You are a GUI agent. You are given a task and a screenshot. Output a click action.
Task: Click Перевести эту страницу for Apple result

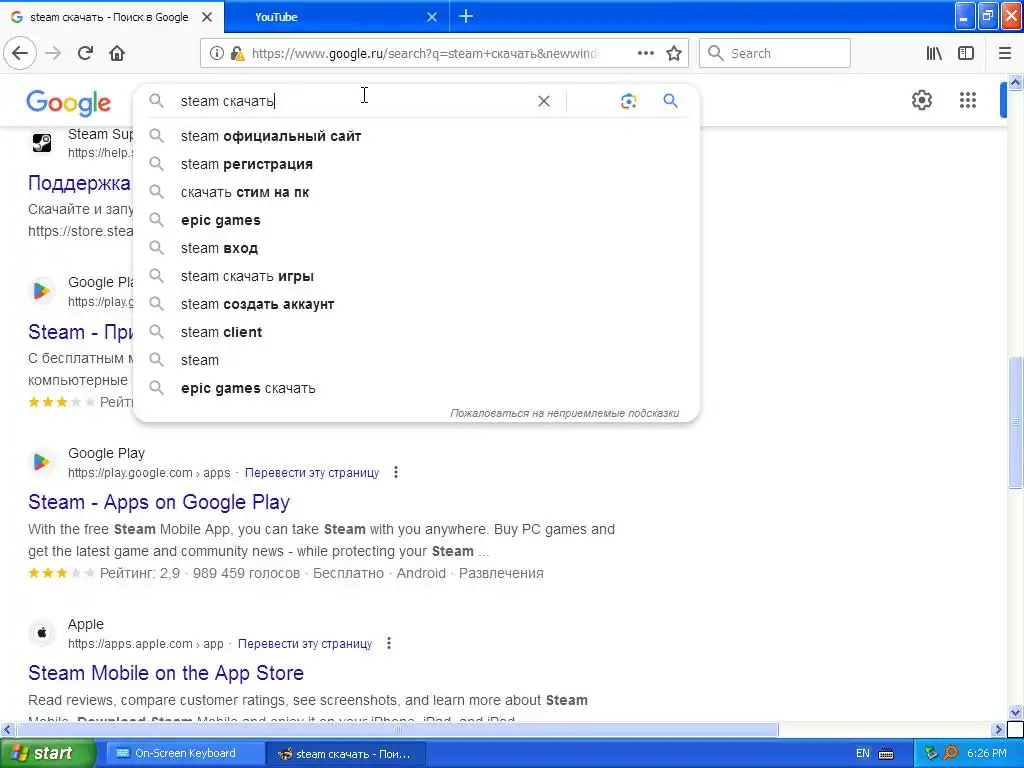[x=305, y=644]
